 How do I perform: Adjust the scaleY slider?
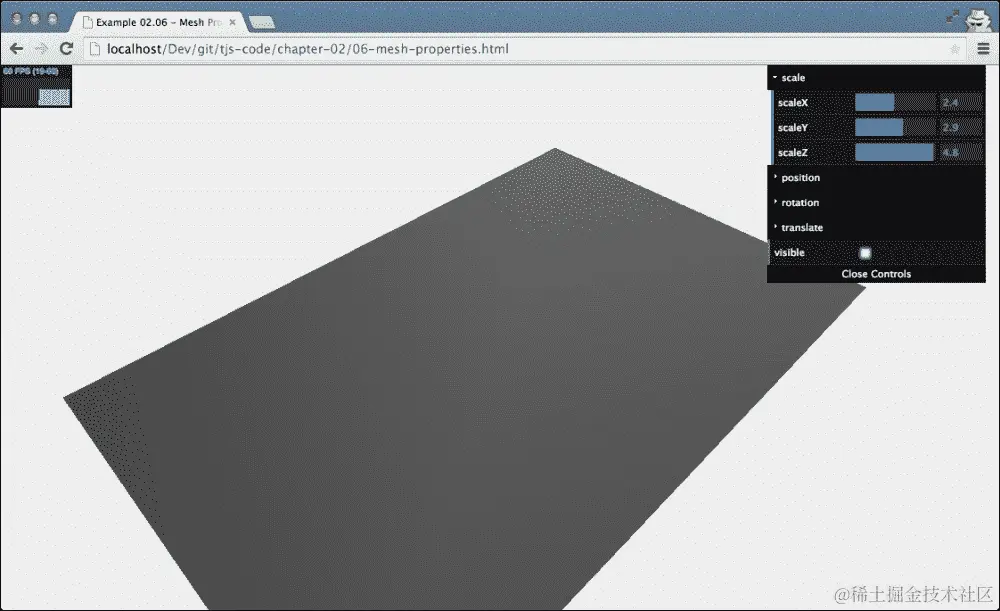pos(895,128)
